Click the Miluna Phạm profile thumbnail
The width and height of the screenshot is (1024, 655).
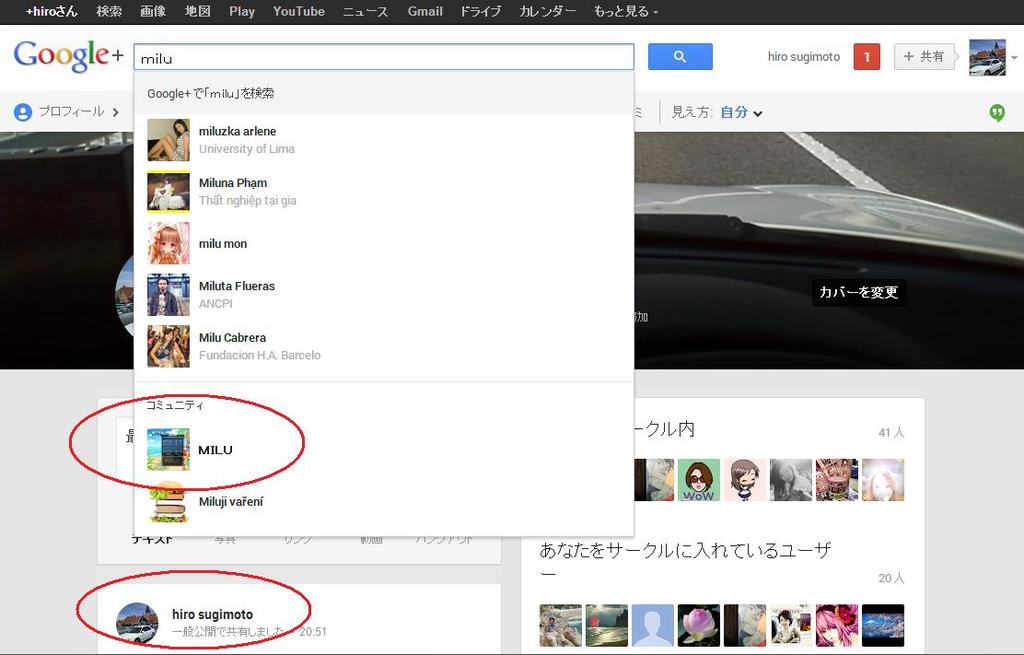coord(168,191)
